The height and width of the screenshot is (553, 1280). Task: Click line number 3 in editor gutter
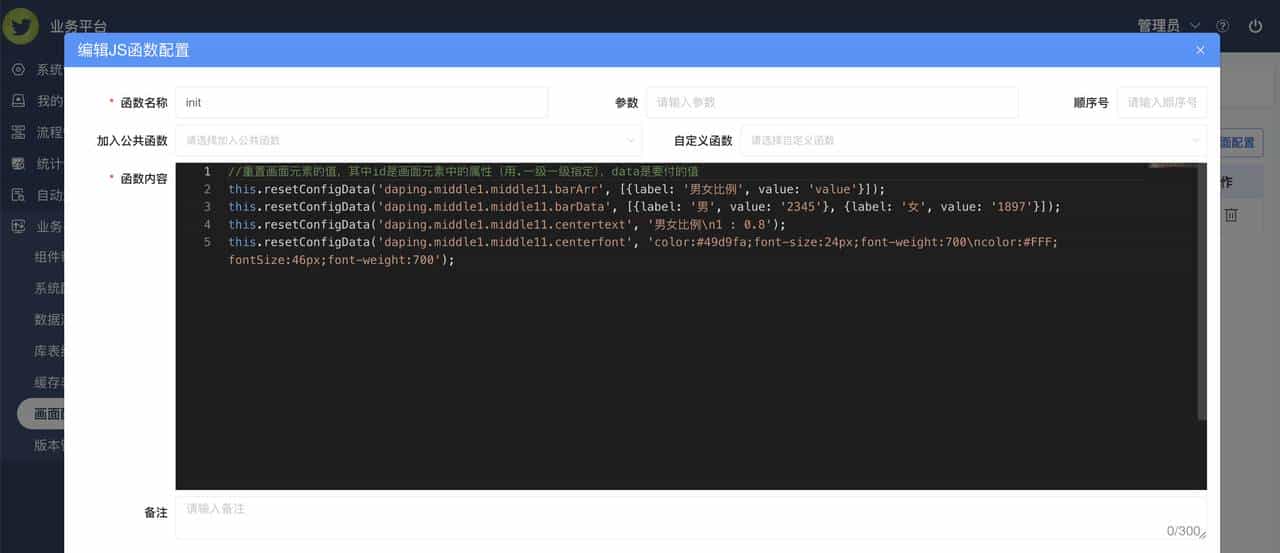[x=207, y=207]
